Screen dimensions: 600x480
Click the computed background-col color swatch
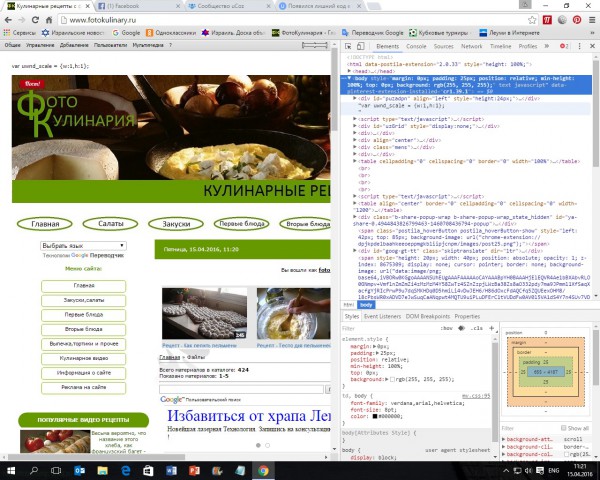[x=567, y=454]
